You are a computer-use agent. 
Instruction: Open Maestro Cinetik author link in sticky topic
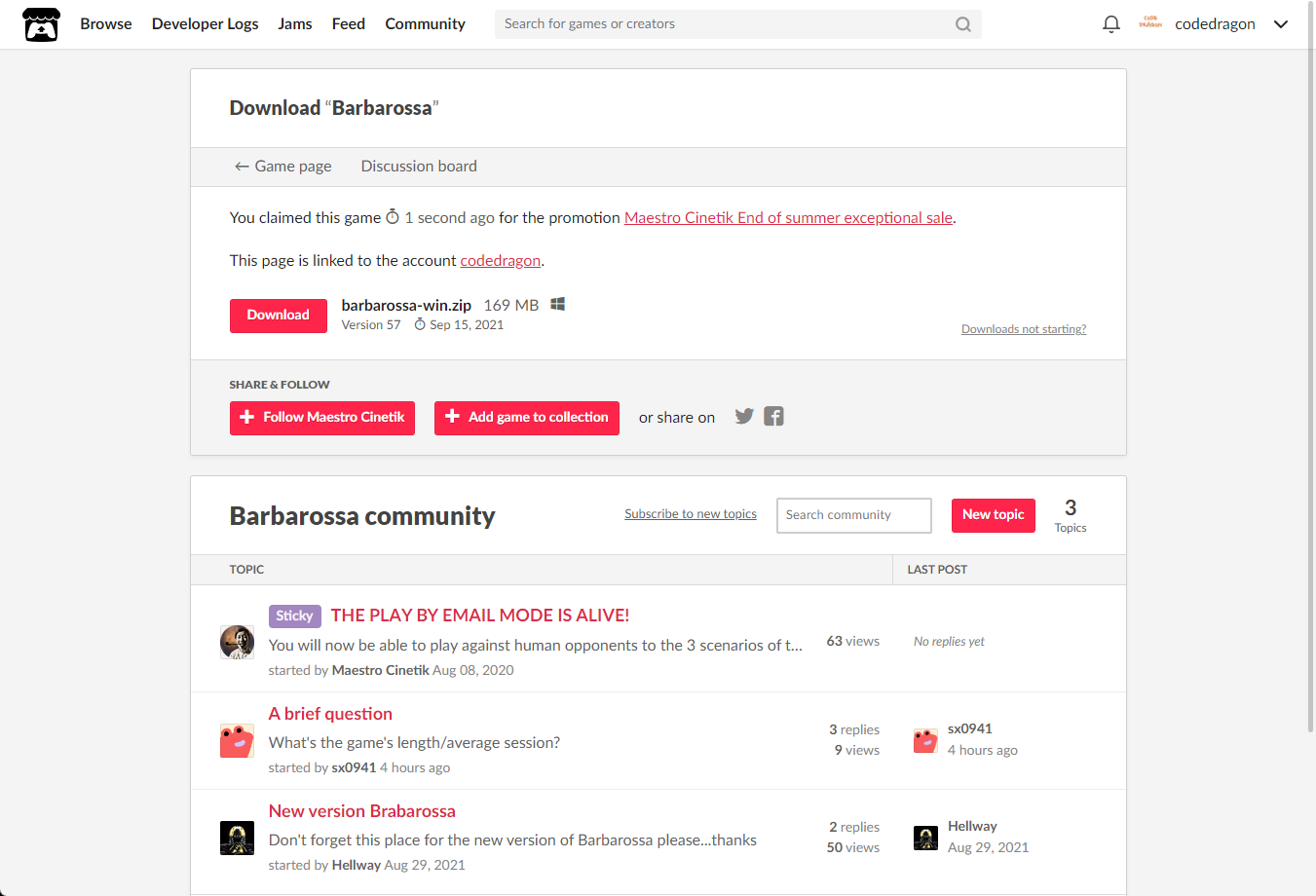pyautogui.click(x=380, y=670)
